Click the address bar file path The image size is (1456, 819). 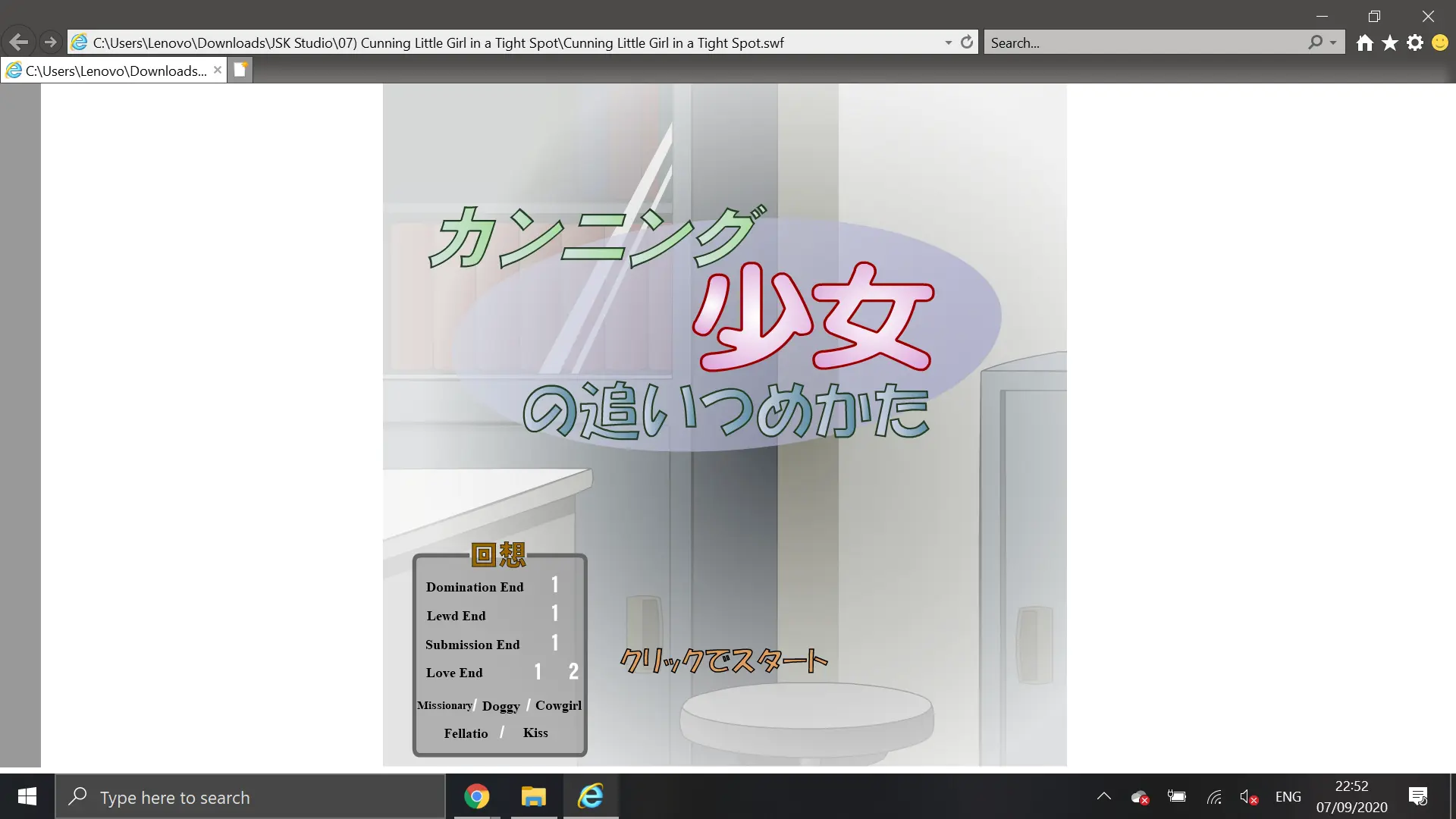coord(438,42)
